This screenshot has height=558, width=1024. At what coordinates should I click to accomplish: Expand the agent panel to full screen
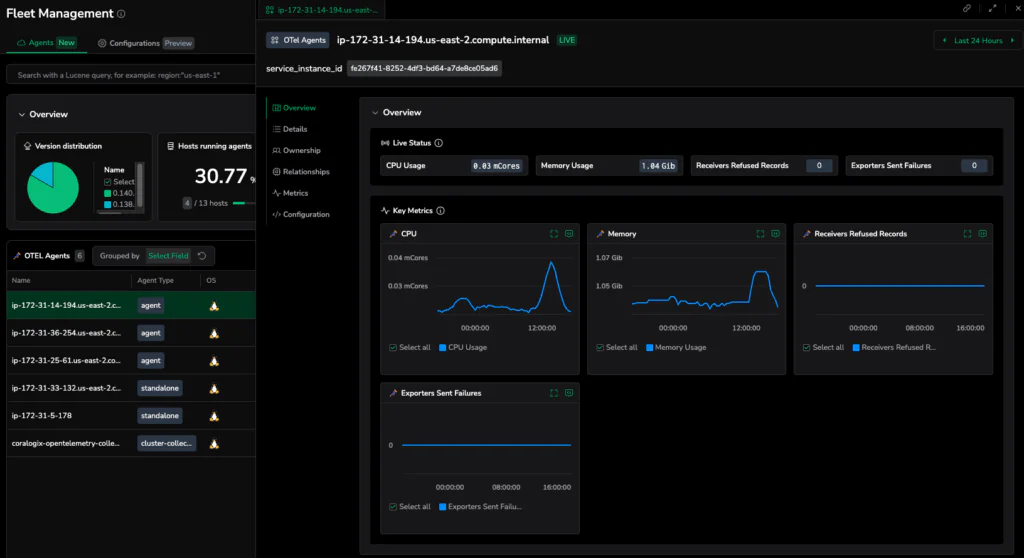[992, 8]
